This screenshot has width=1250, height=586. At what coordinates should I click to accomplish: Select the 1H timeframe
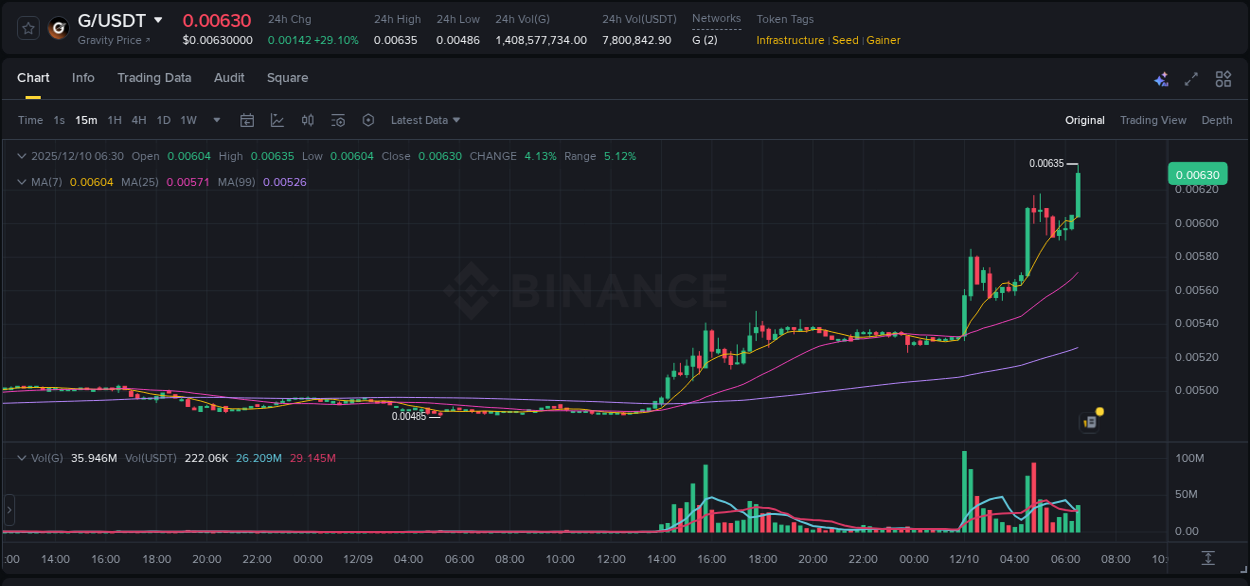(115, 120)
